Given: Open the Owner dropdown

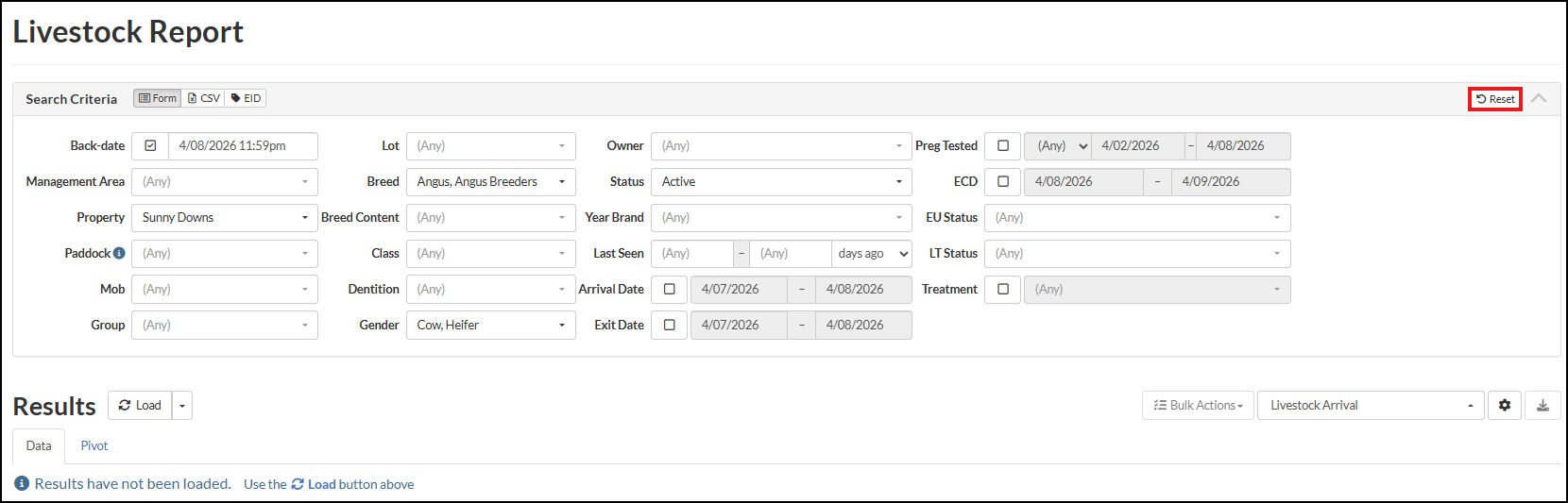Looking at the screenshot, I should pos(781,146).
